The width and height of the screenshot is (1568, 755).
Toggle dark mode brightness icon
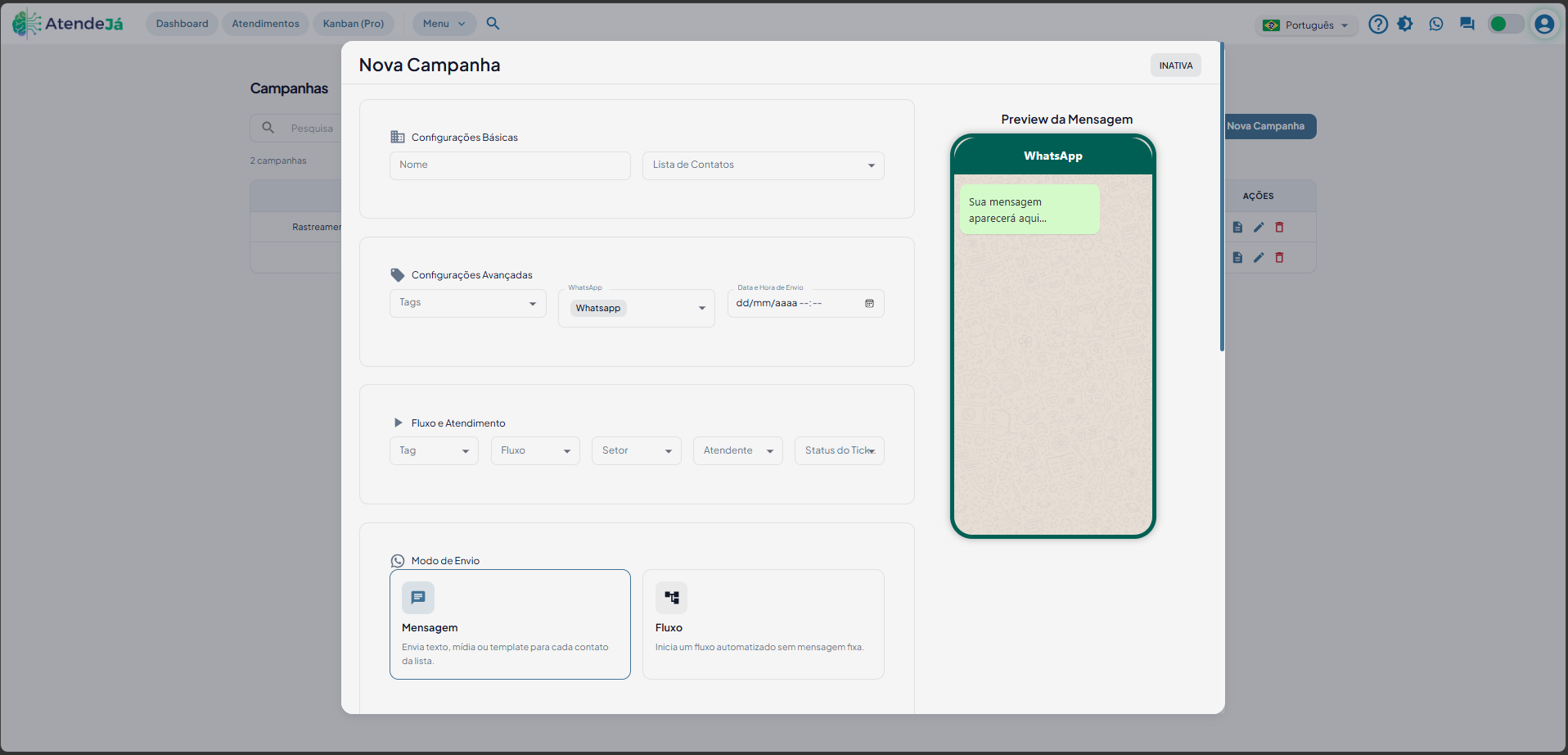tap(1405, 24)
